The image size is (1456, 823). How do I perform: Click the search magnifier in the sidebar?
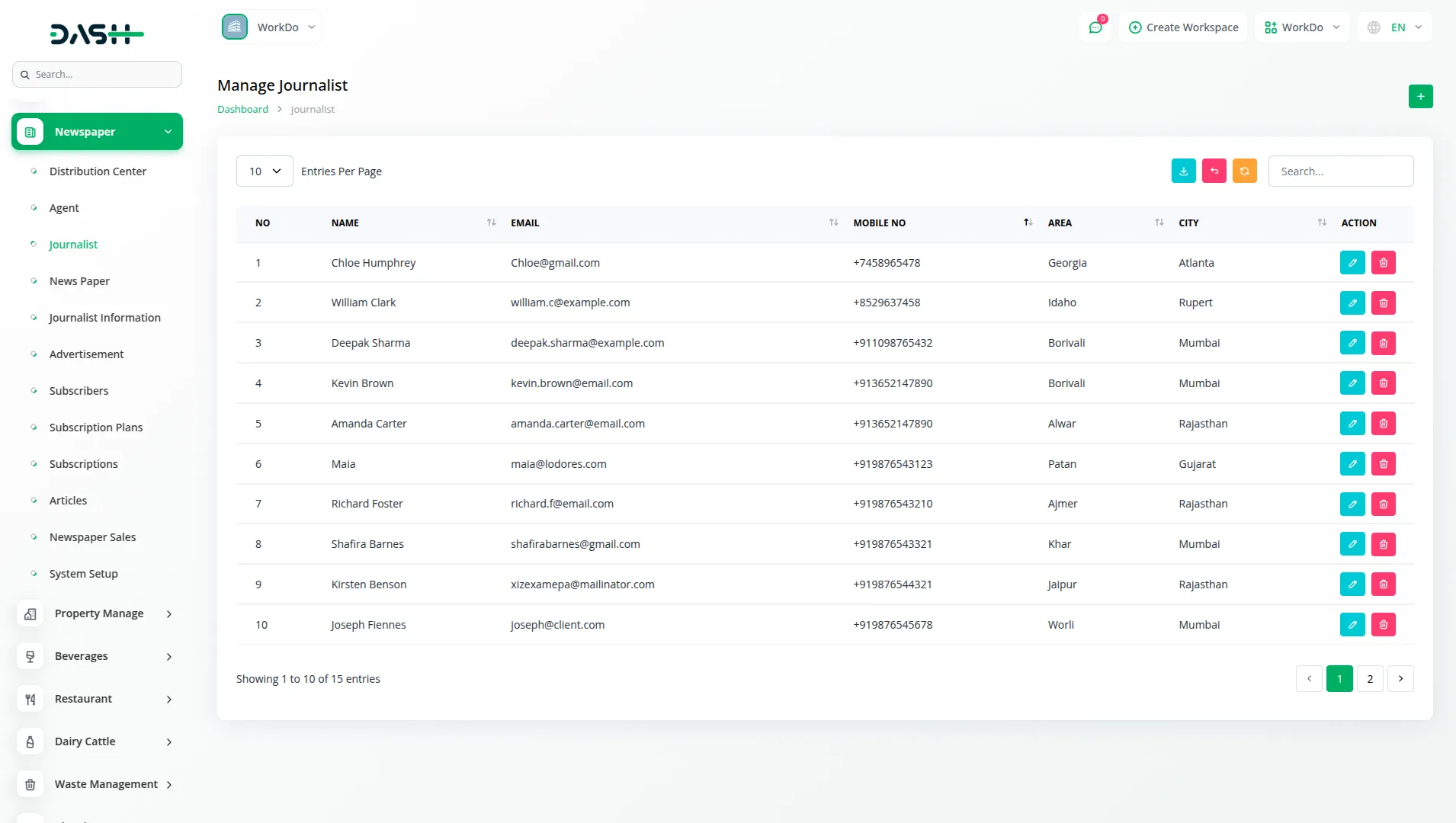point(25,74)
